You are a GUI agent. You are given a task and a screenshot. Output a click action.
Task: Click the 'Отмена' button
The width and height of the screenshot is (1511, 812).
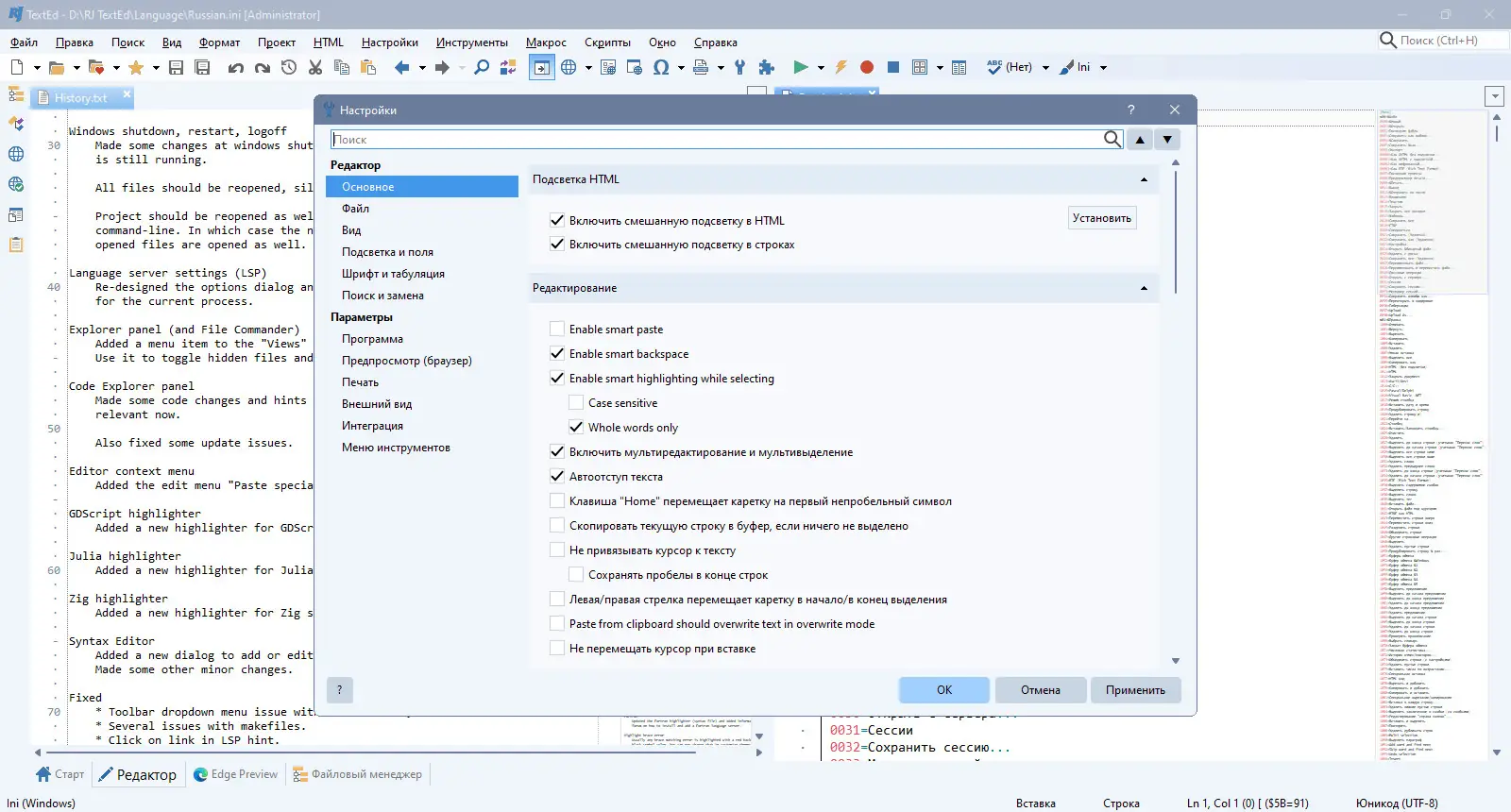pyautogui.click(x=1041, y=690)
